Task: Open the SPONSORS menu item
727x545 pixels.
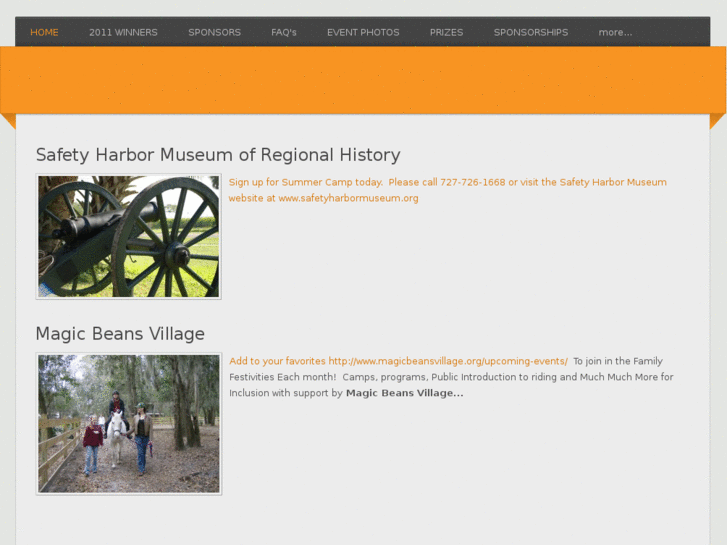Action: (214, 32)
